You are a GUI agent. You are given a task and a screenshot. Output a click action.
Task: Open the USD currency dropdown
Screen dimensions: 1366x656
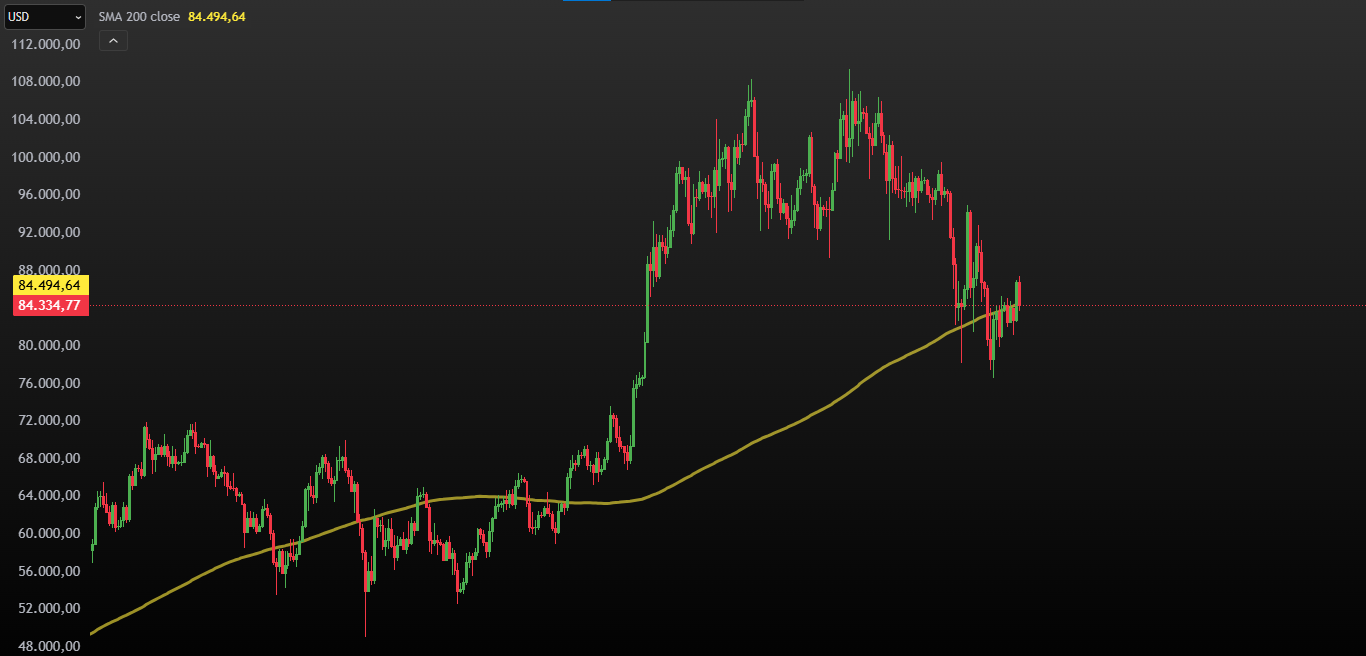coord(46,17)
